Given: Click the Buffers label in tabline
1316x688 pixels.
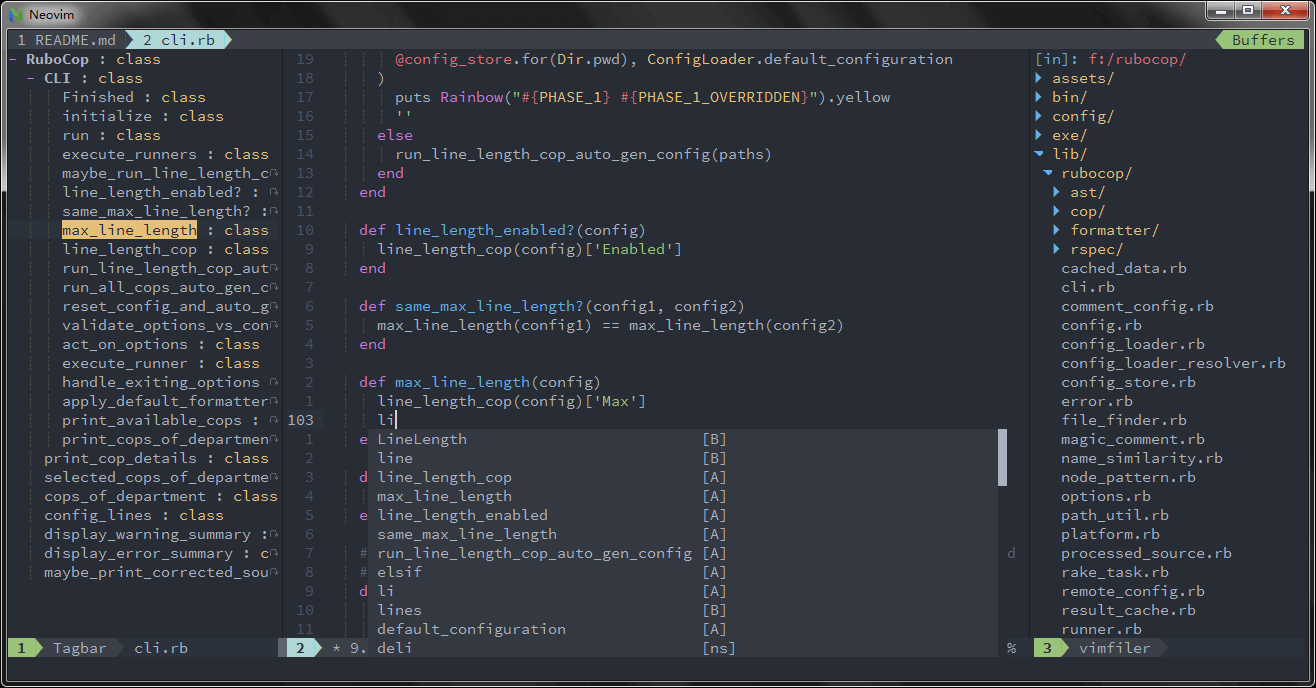Looking at the screenshot, I should [1263, 40].
